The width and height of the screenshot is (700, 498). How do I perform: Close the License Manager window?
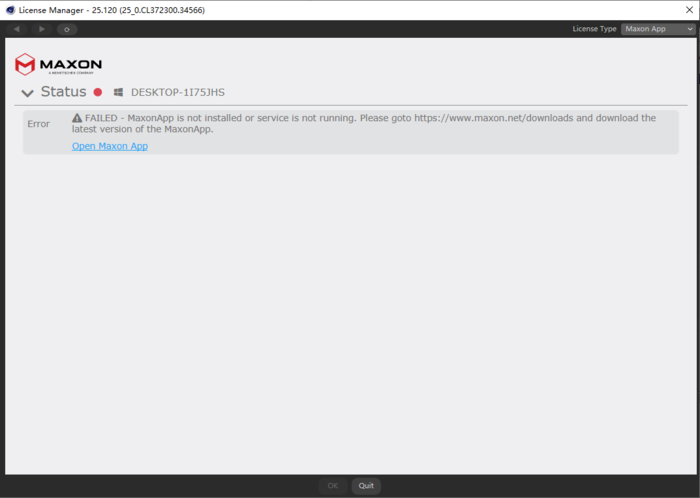tap(688, 9)
